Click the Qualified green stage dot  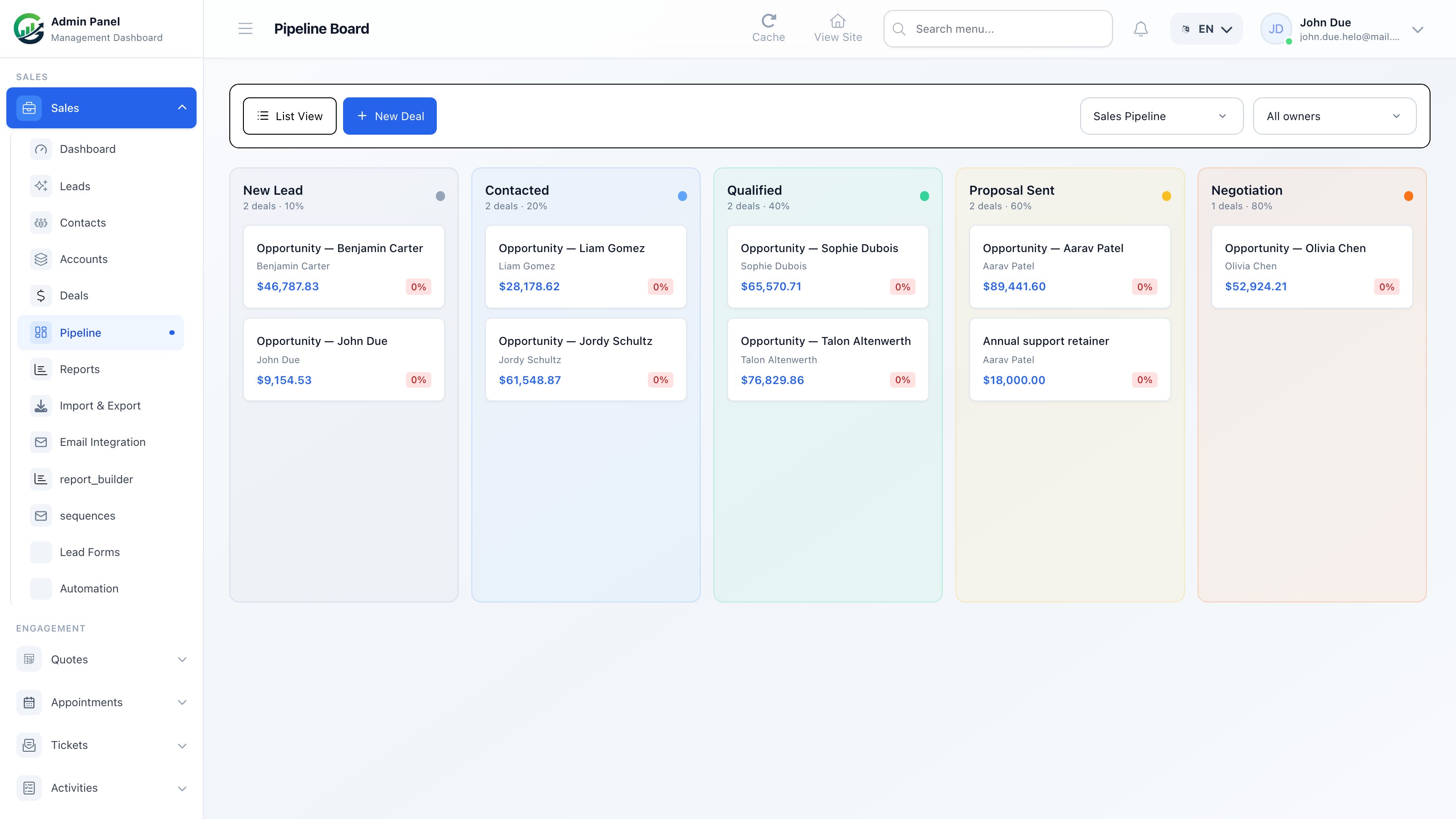[x=924, y=196]
